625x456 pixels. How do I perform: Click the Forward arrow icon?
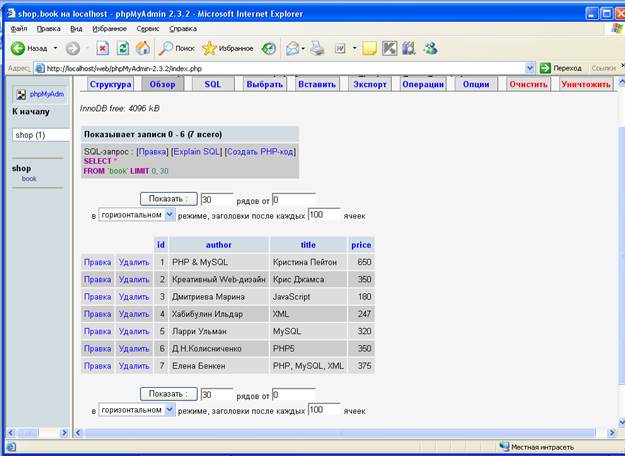[73, 48]
